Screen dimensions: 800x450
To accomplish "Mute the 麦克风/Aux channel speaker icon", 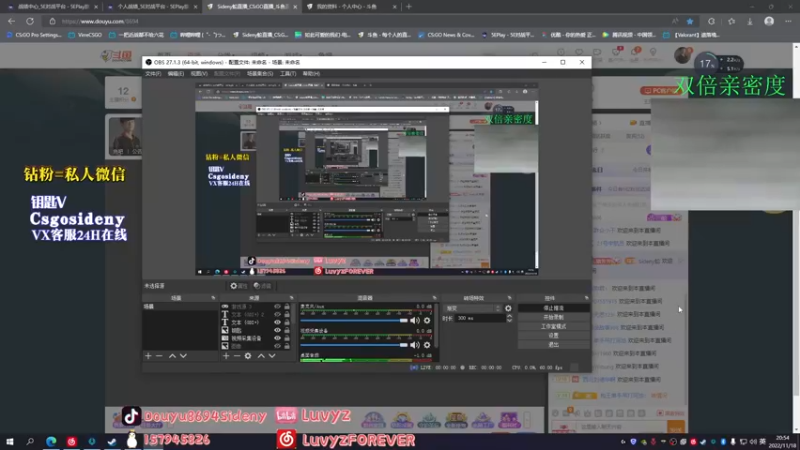I will click(415, 320).
